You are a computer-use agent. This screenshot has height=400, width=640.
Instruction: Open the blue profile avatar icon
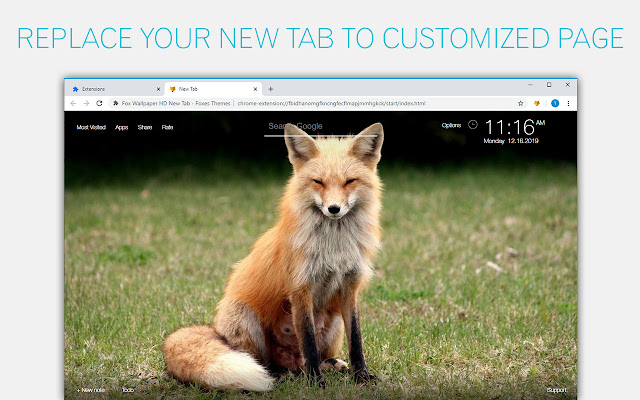[555, 103]
